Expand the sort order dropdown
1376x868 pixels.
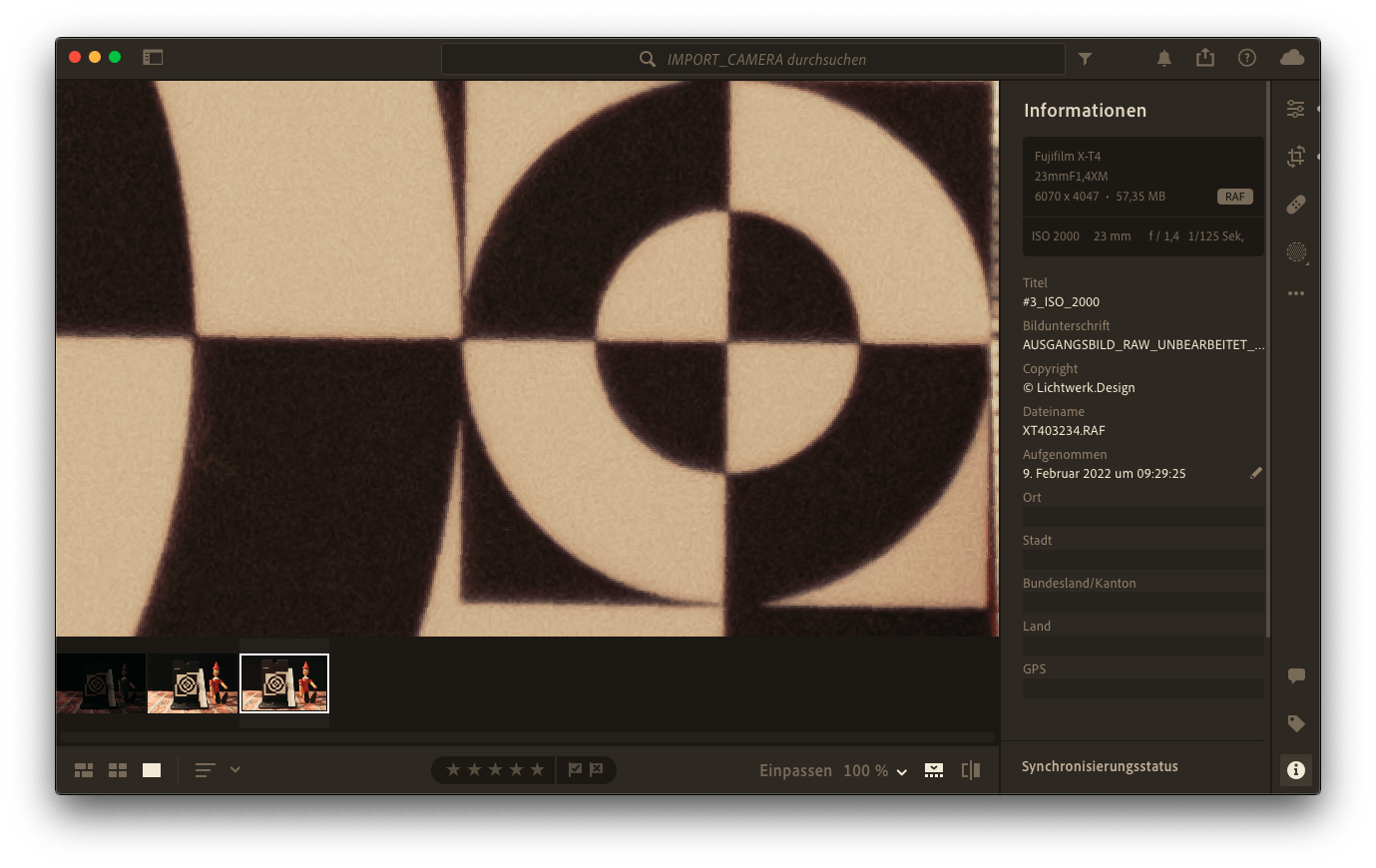point(235,769)
